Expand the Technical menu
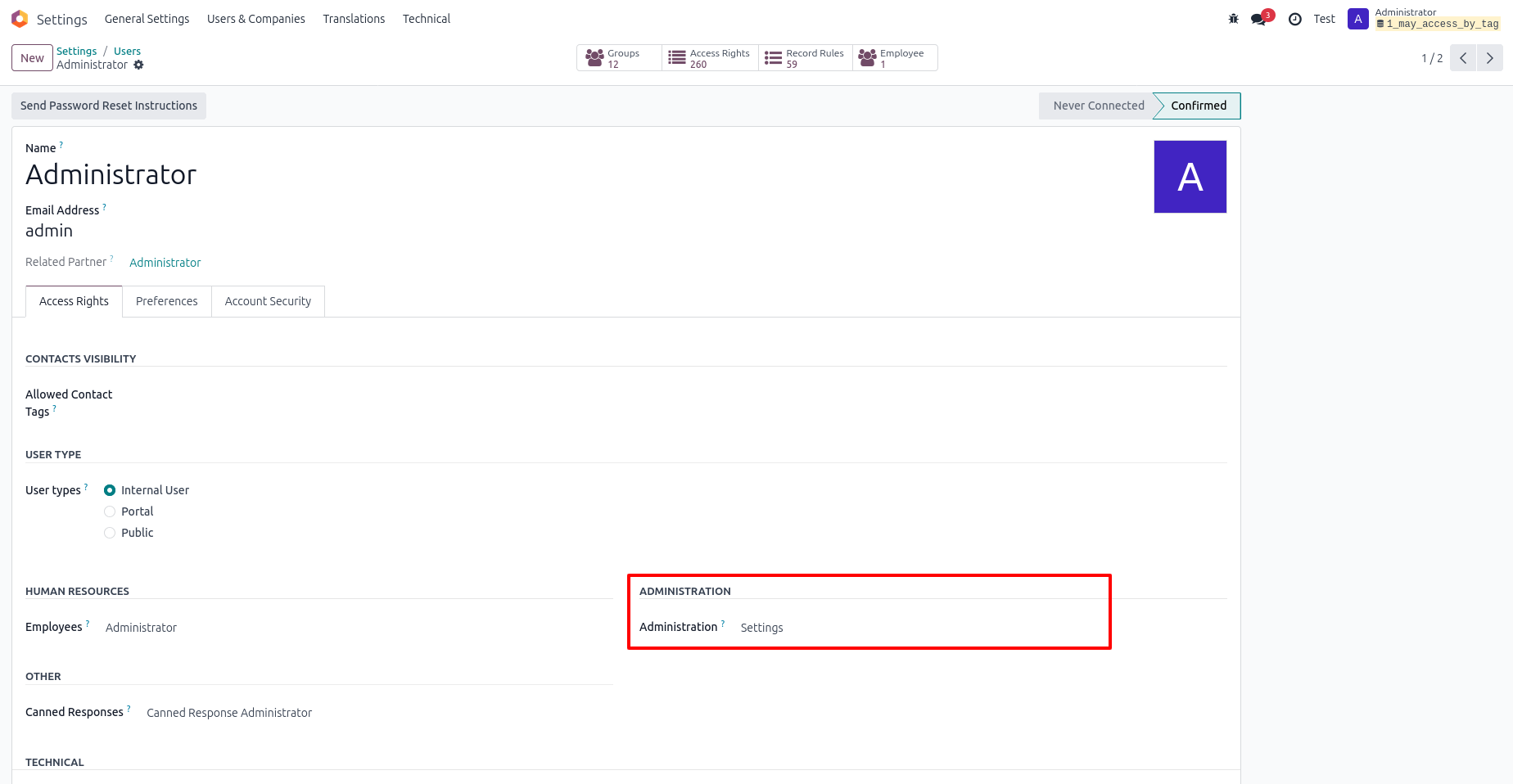Viewport: 1513px width, 784px height. click(x=426, y=19)
